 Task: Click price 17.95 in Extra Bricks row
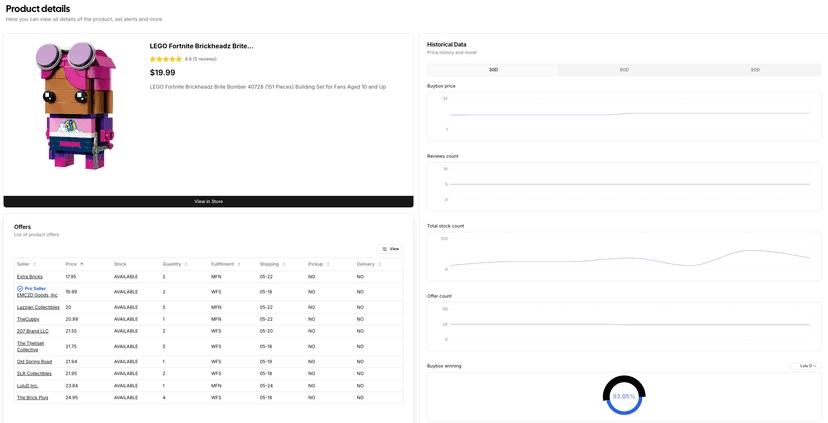(x=71, y=277)
